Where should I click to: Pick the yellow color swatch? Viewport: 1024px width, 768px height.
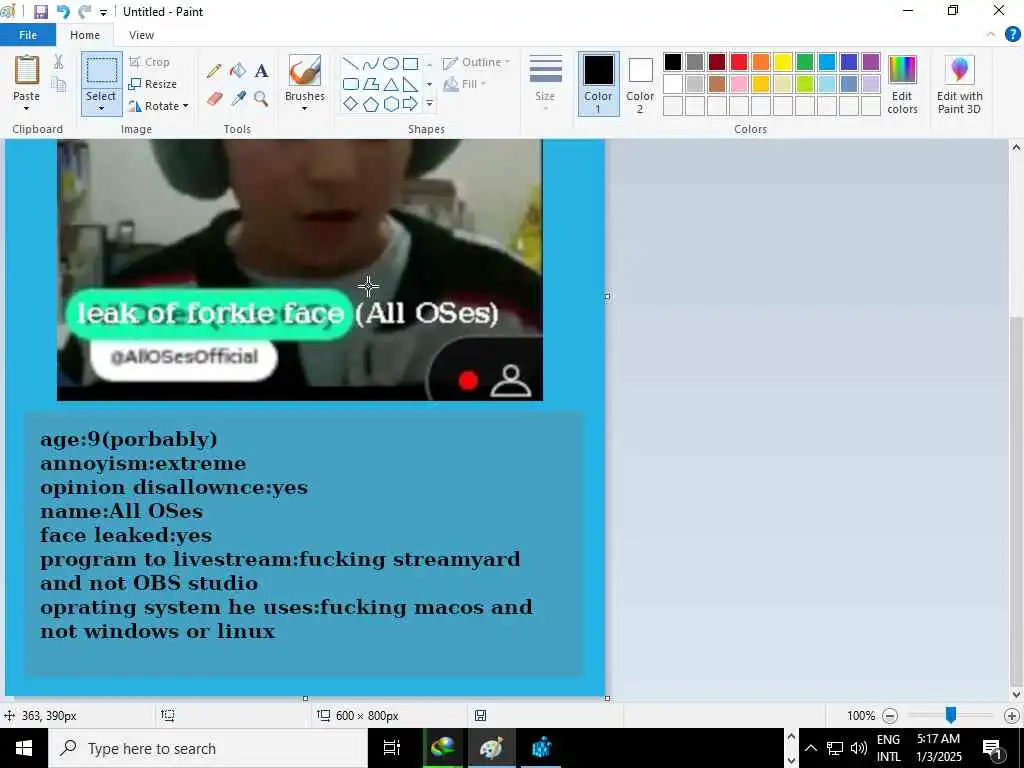click(783, 62)
